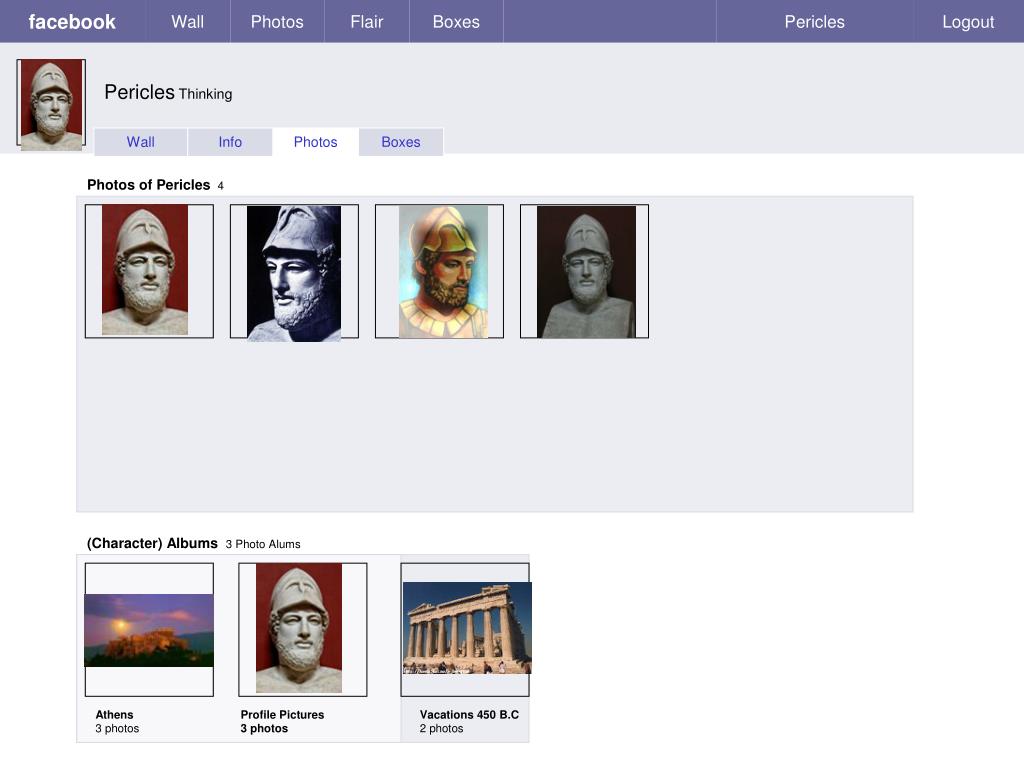Switch to the Wall profile tab
Screen dimensions: 1024x768
click(x=140, y=142)
